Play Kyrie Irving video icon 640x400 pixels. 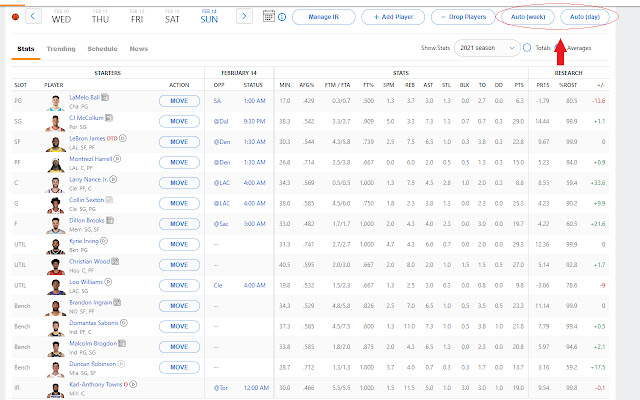(104, 241)
